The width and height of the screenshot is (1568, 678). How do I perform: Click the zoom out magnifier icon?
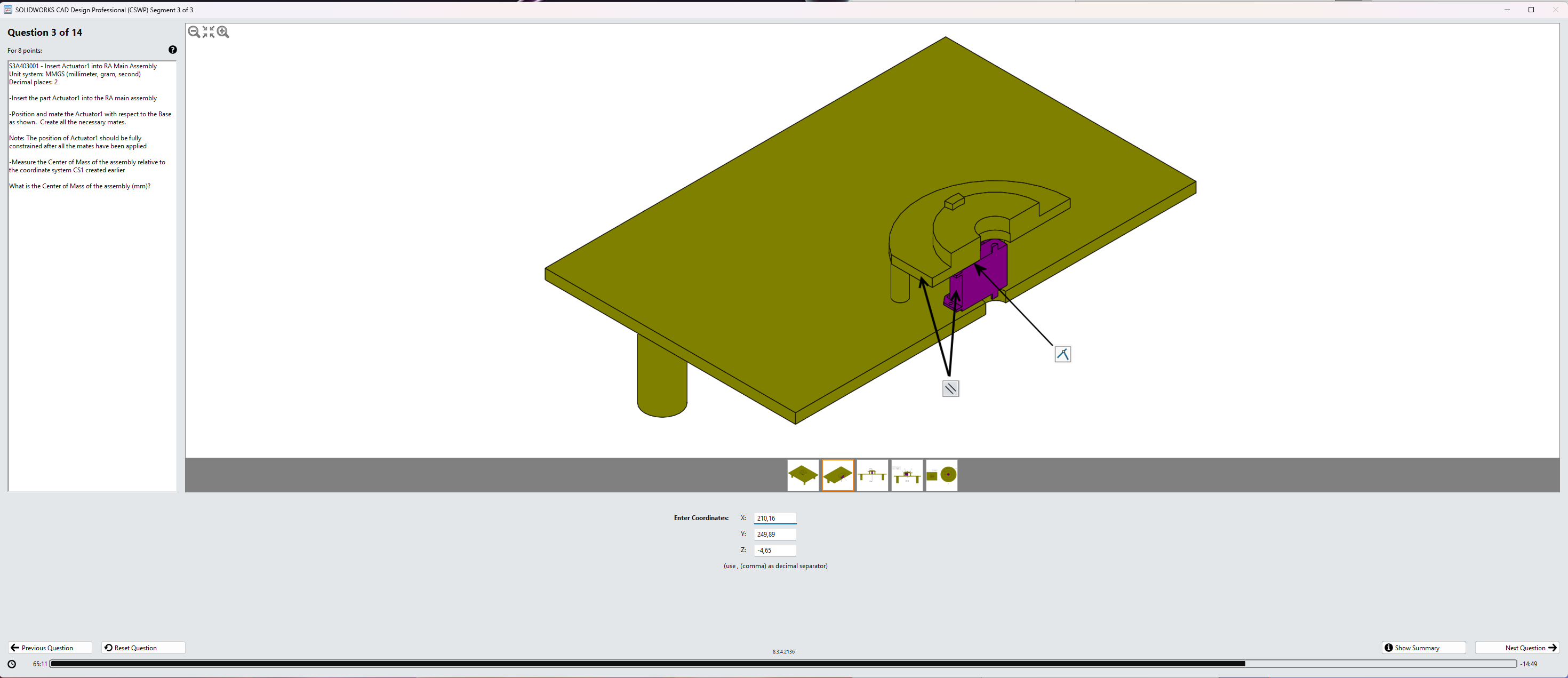pos(194,32)
